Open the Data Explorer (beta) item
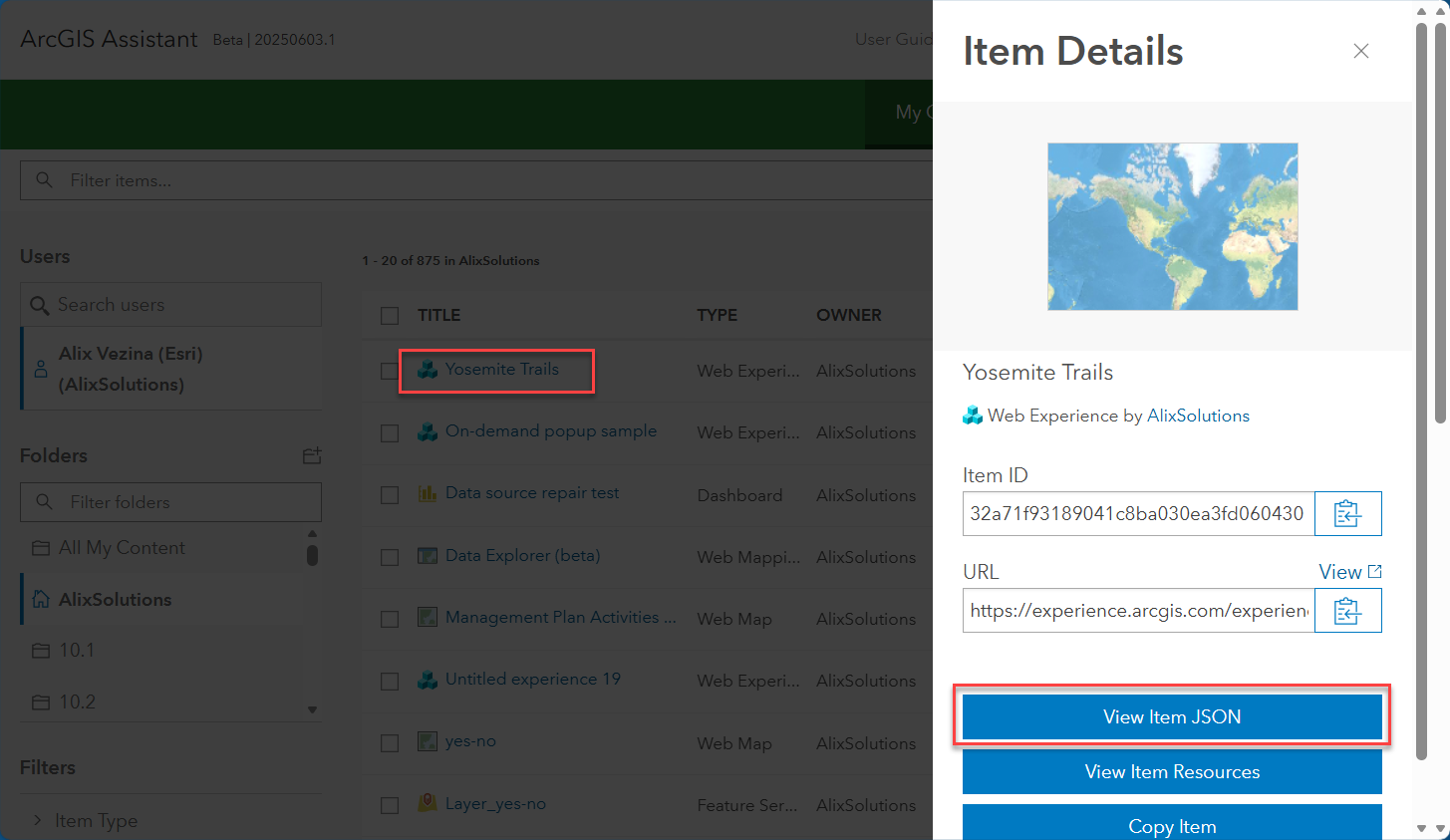The height and width of the screenshot is (840, 1450). click(522, 555)
